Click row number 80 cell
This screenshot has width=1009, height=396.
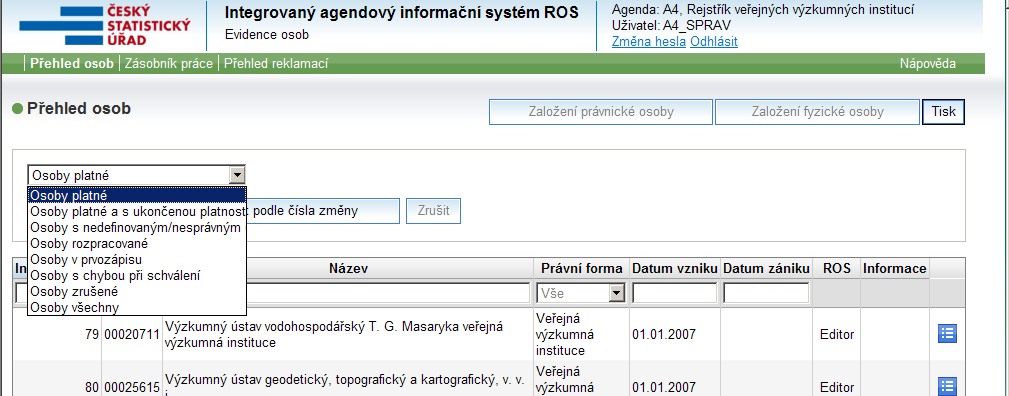(91, 388)
